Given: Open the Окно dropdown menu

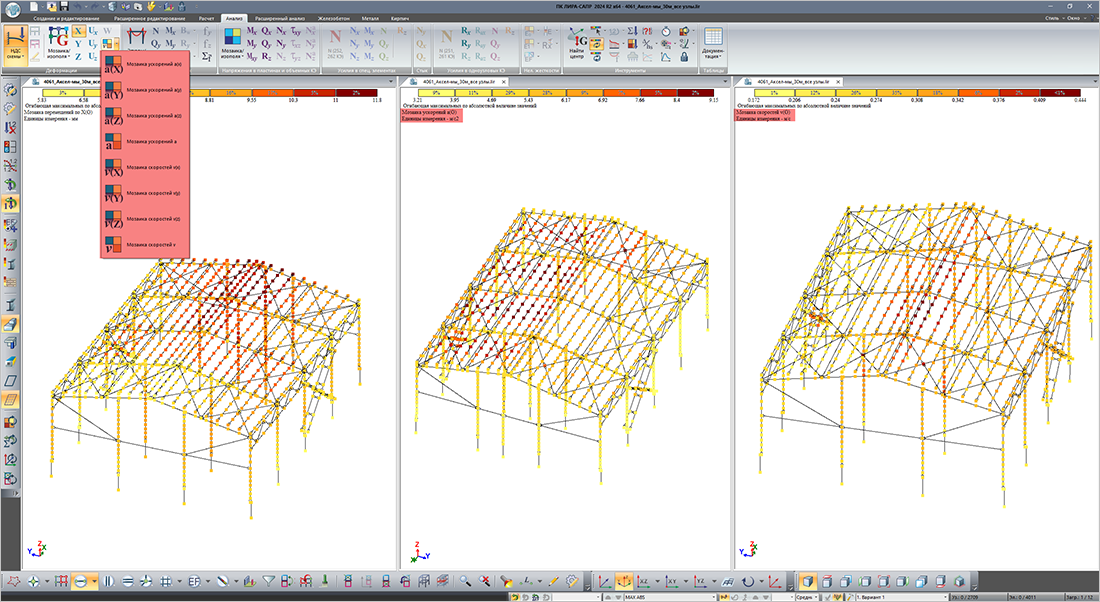Looking at the screenshot, I should point(1075,18).
